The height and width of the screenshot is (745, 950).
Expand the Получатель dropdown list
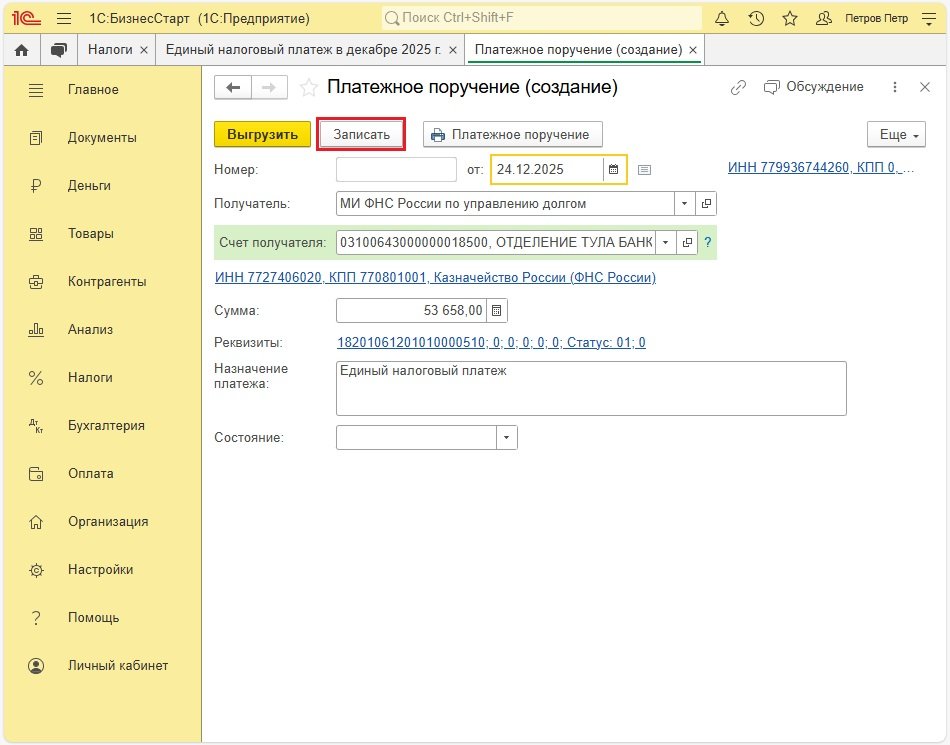click(x=685, y=204)
